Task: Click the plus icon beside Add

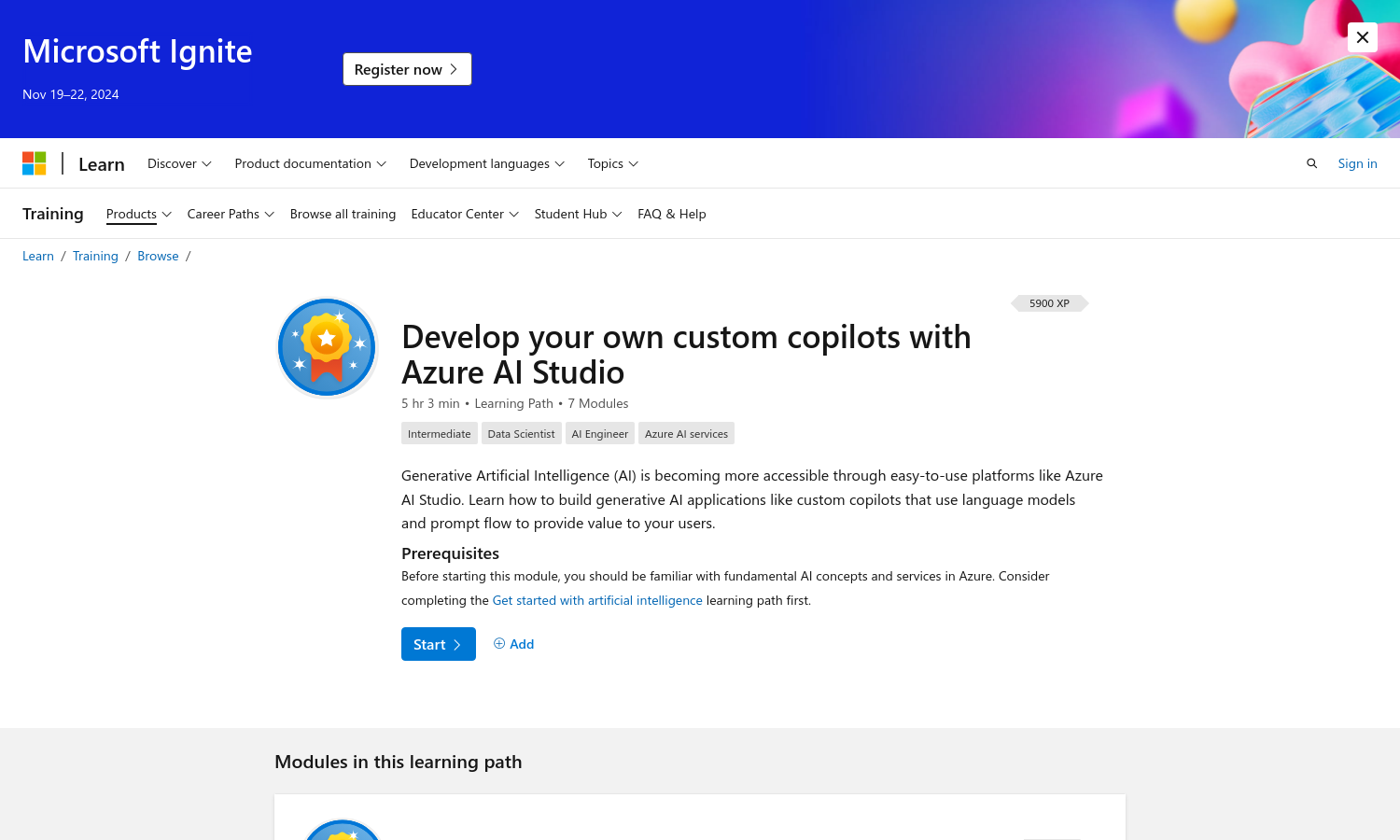Action: coord(499,643)
